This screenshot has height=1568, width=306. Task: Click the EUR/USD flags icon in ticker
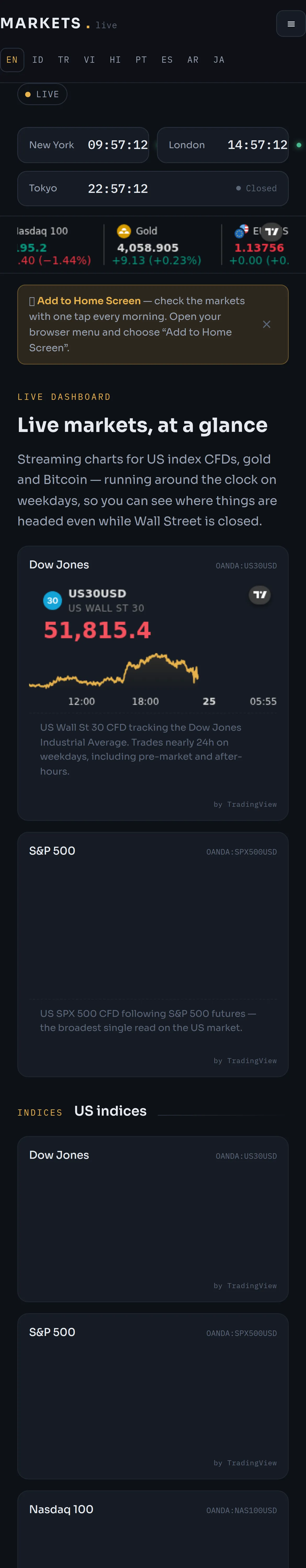(x=241, y=231)
